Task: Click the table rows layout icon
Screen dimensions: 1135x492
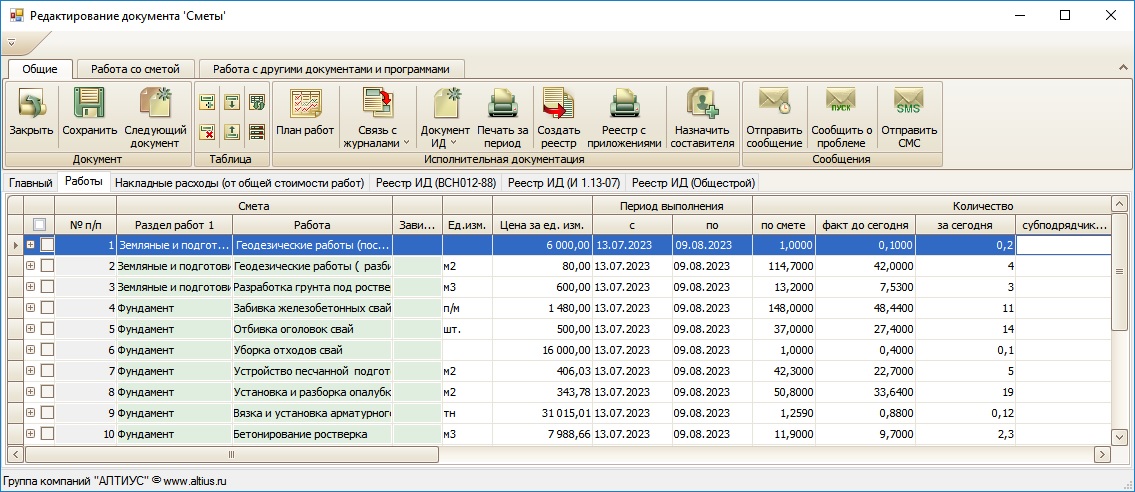Action: pyautogui.click(x=256, y=132)
